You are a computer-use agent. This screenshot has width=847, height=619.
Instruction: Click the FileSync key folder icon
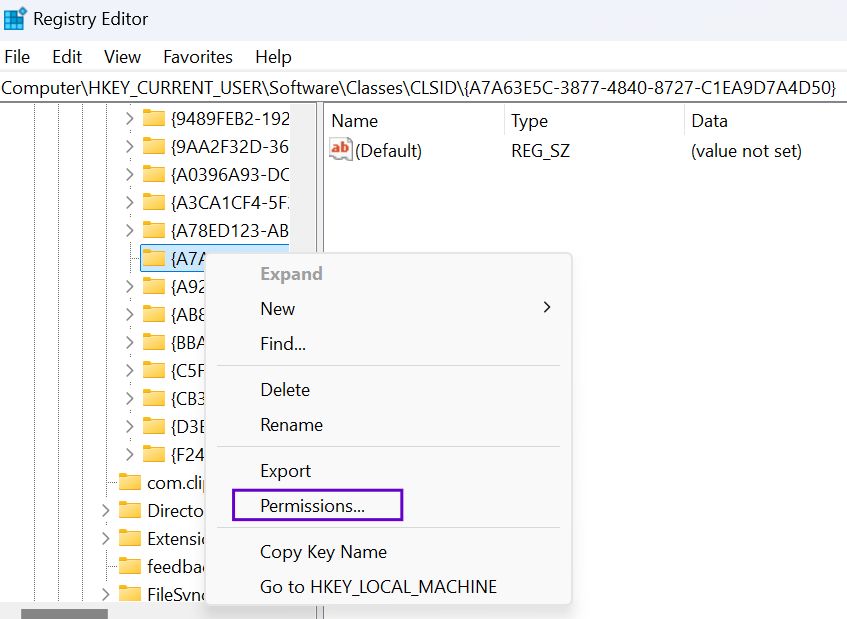[129, 594]
